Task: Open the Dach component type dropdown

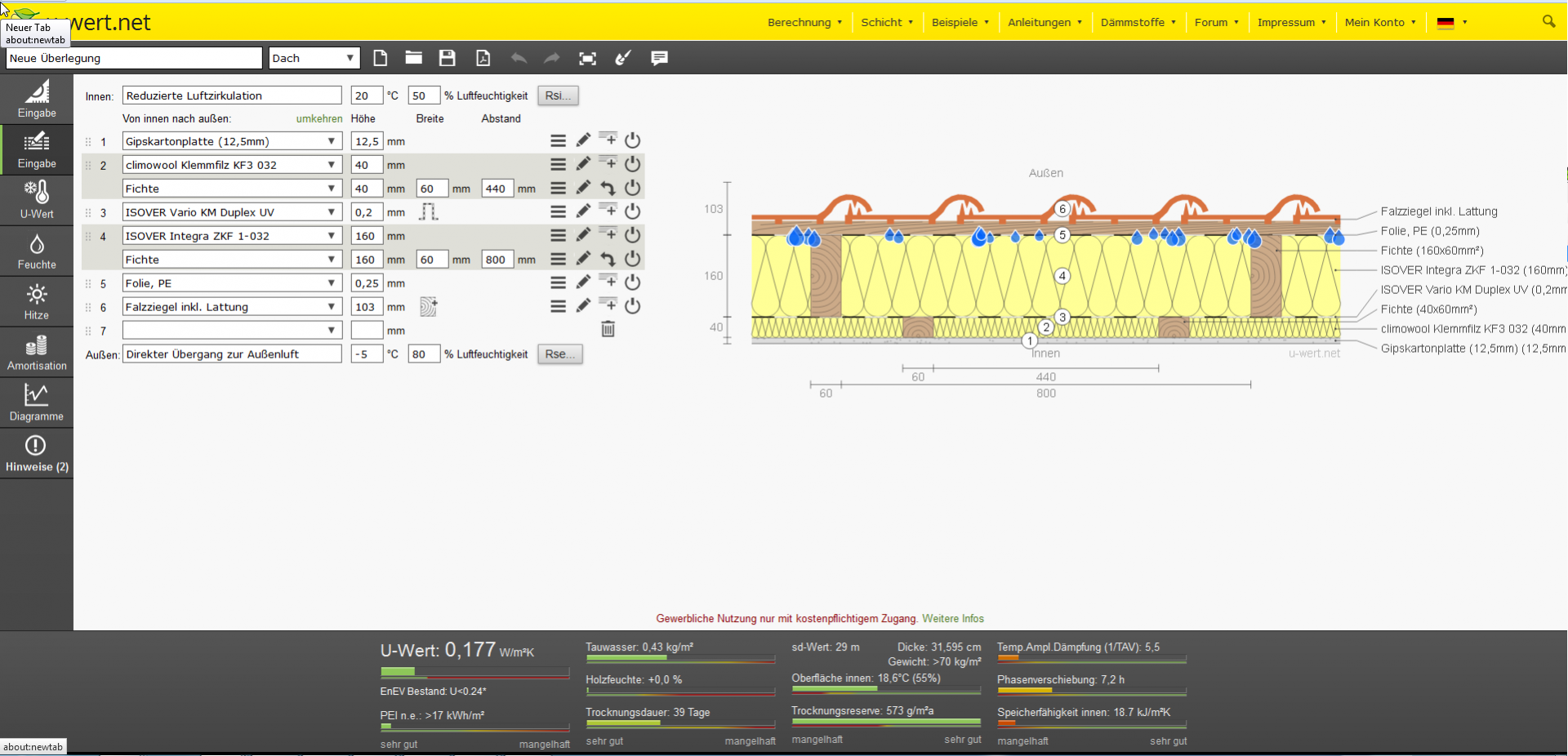Action: tap(314, 58)
